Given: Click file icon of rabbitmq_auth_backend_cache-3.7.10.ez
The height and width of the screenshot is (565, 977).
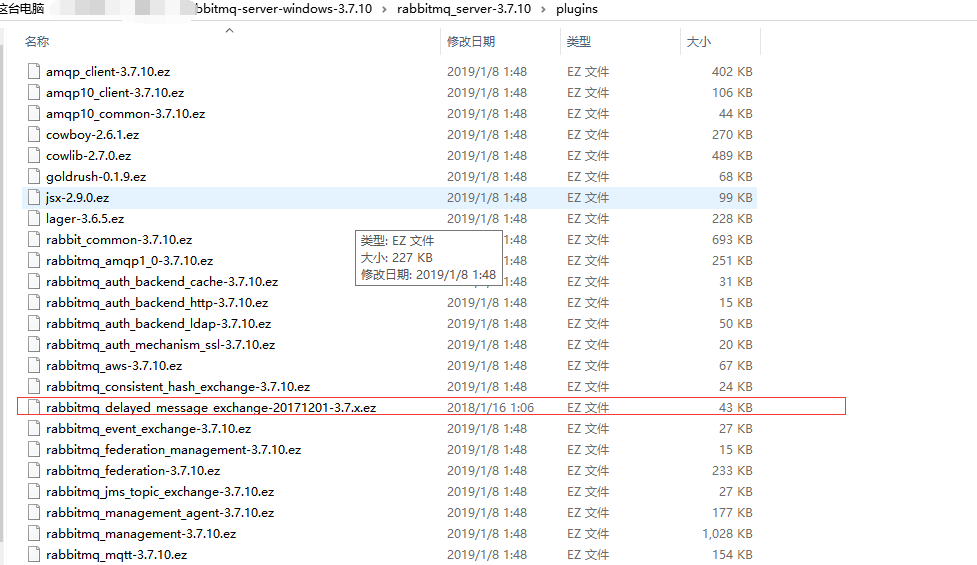Looking at the screenshot, I should click(x=34, y=282).
